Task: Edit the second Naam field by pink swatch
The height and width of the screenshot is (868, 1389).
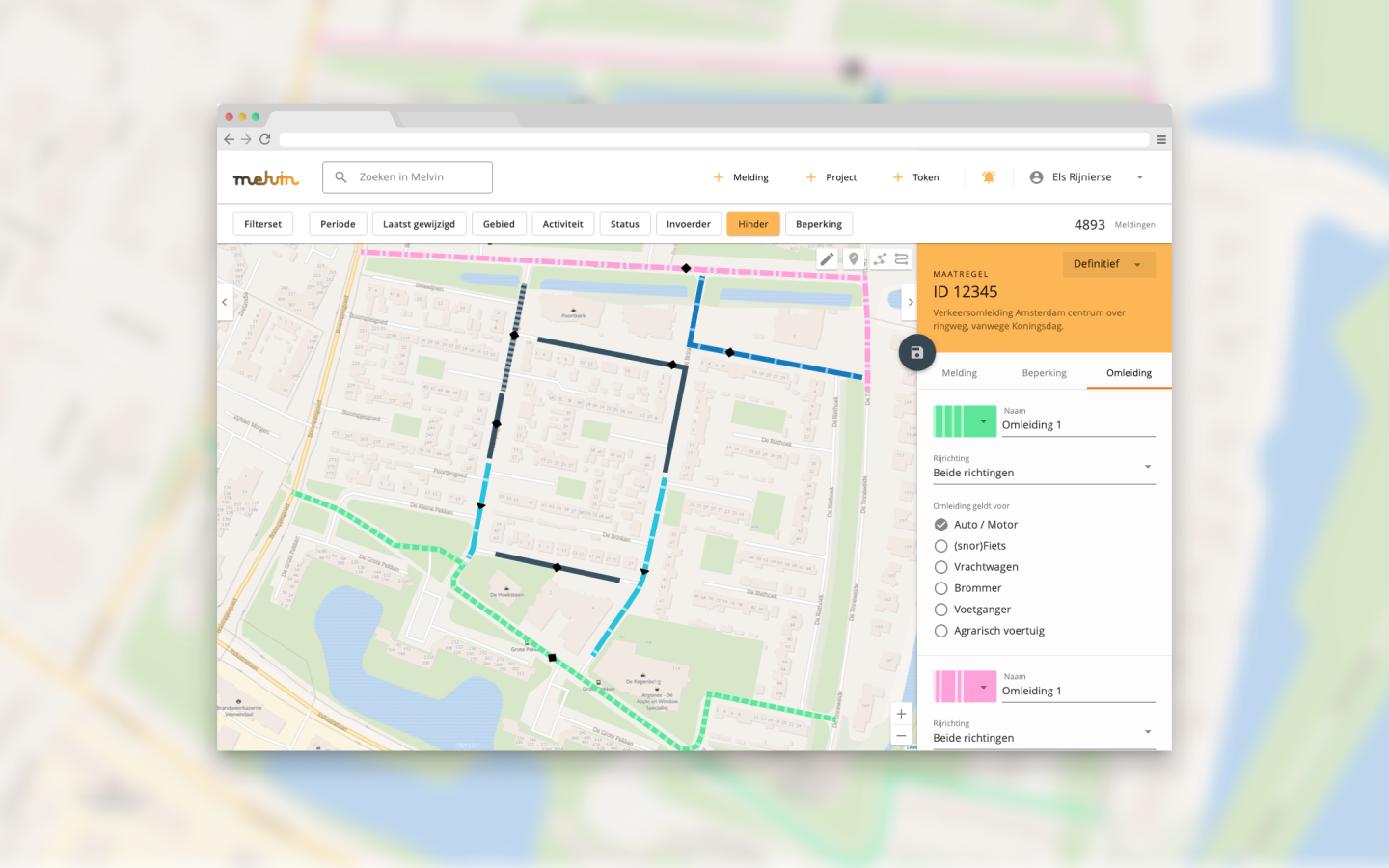Action: [x=1078, y=691]
